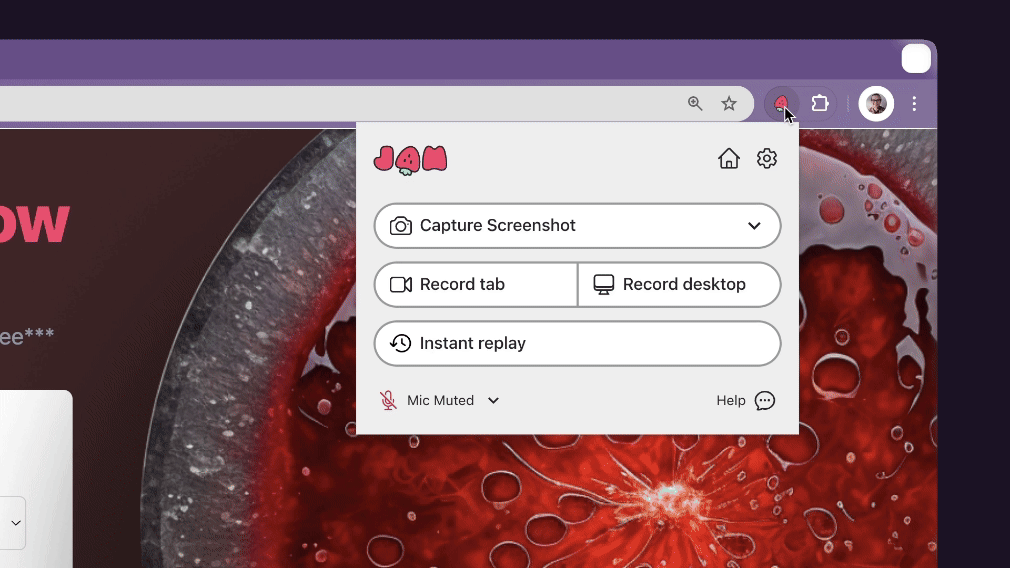
Task: Click the Jam strawberry extension icon in toolbar
Action: [x=781, y=103]
